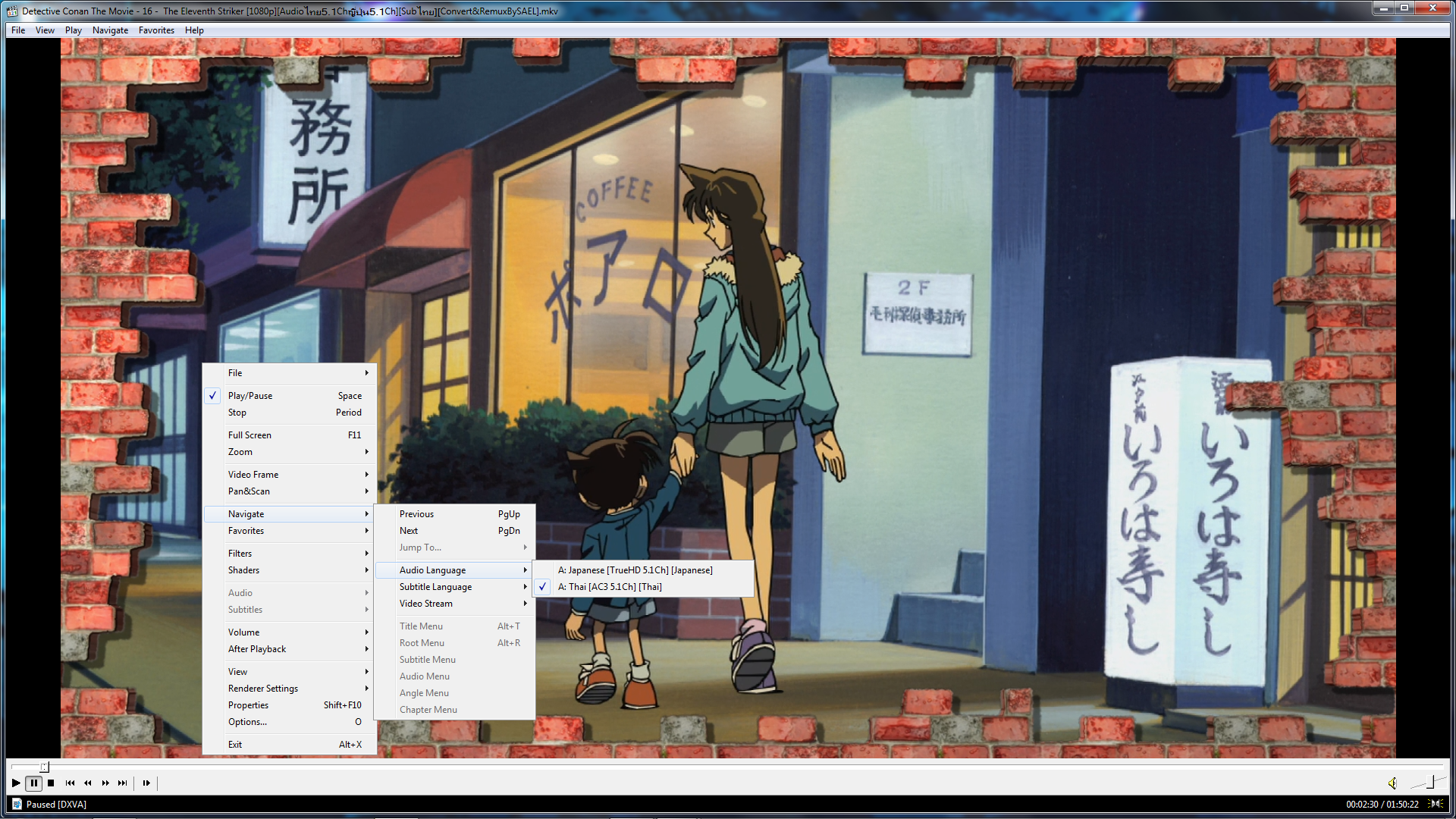The image size is (1456, 819).
Task: Click the seek bar position thumb
Action: [x=44, y=767]
